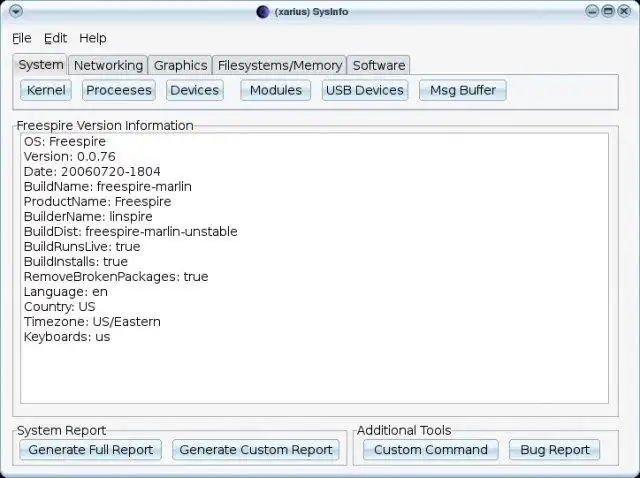Open the Filesystems/Memory tab
The height and width of the screenshot is (478, 640).
pos(280,65)
